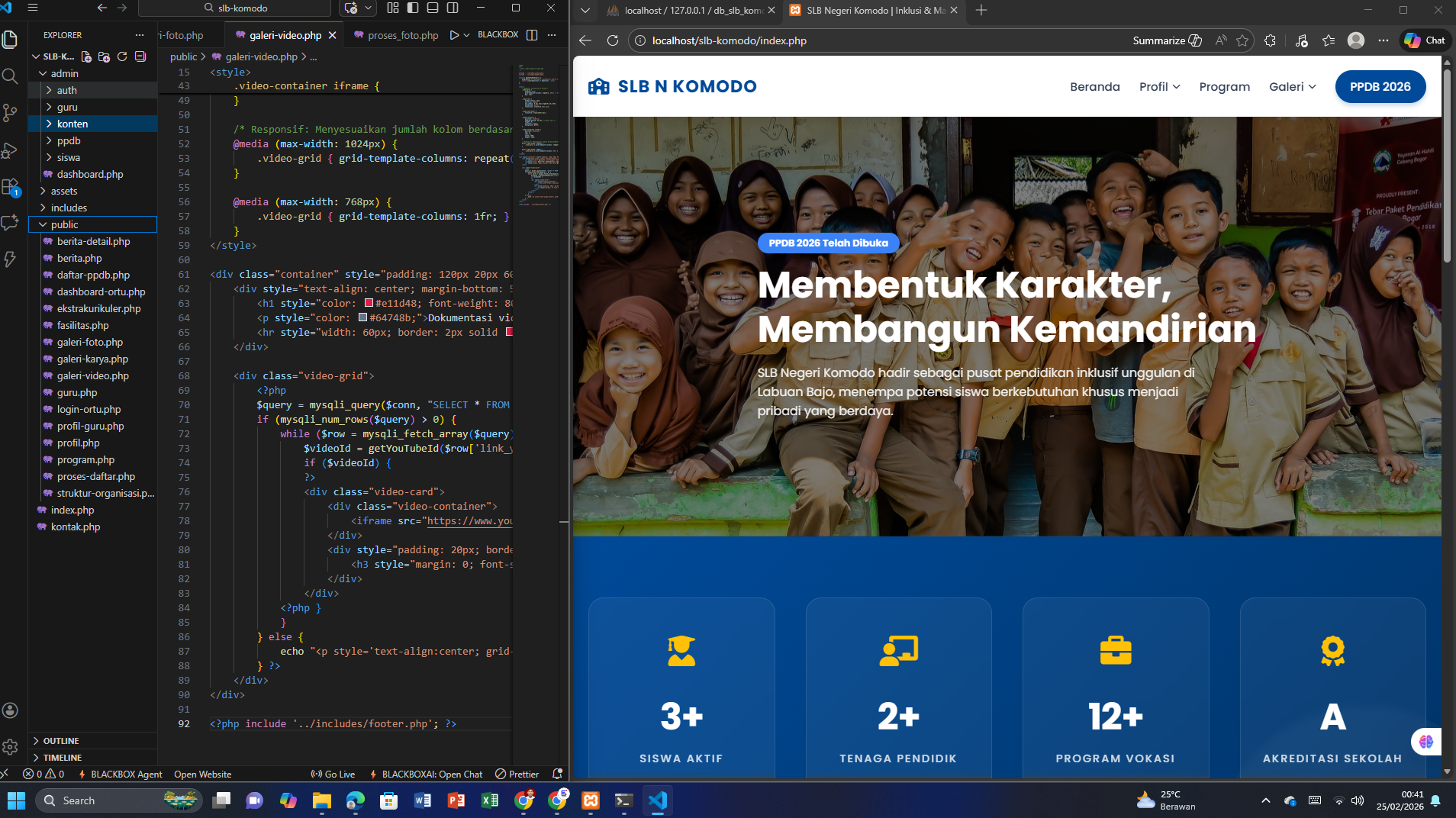Click Beranda in website navigation
Screen dimensions: 1456x818
pos(1094,87)
